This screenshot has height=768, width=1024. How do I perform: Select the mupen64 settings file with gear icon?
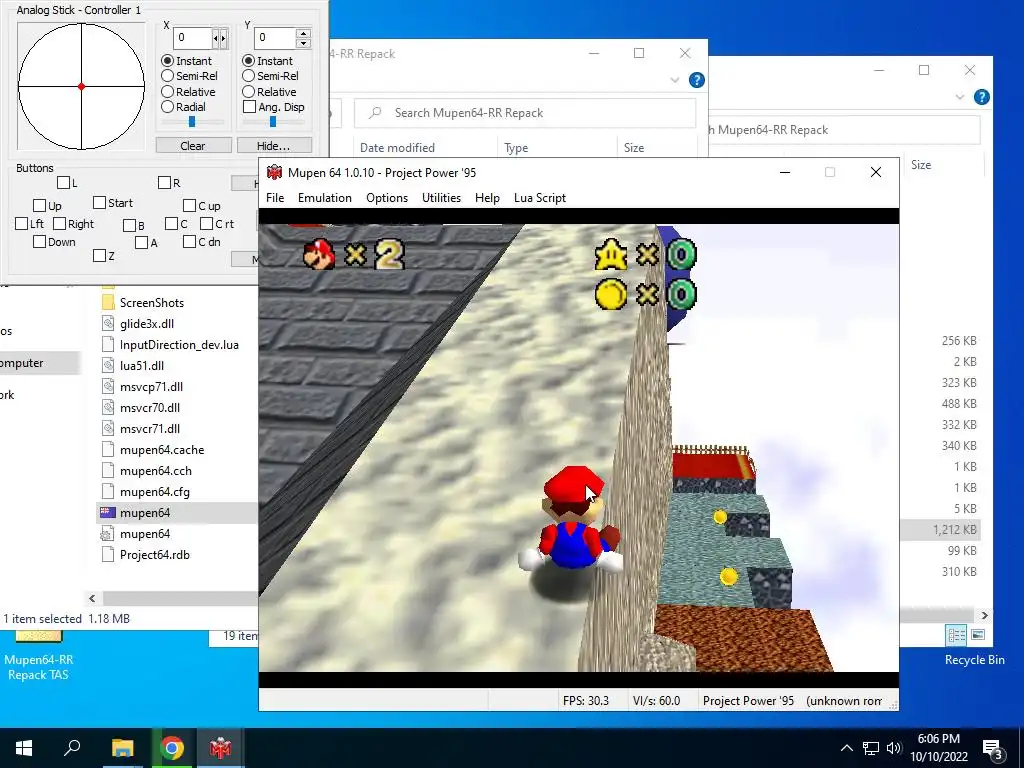click(x=108, y=534)
